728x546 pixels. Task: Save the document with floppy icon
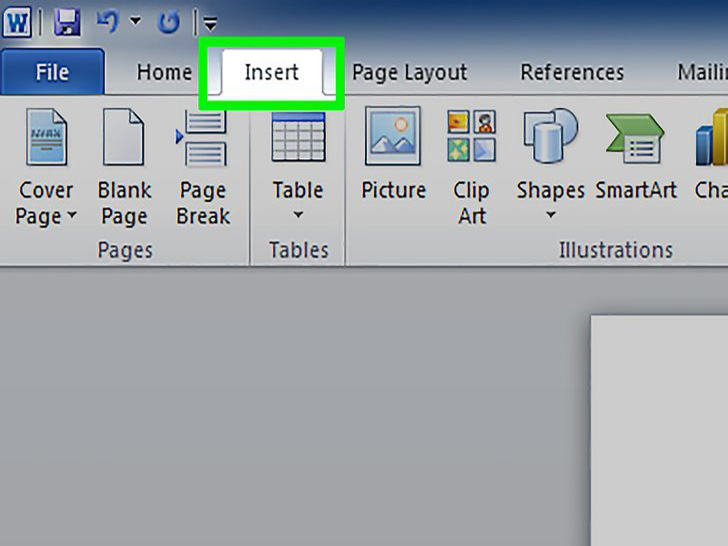(x=67, y=22)
